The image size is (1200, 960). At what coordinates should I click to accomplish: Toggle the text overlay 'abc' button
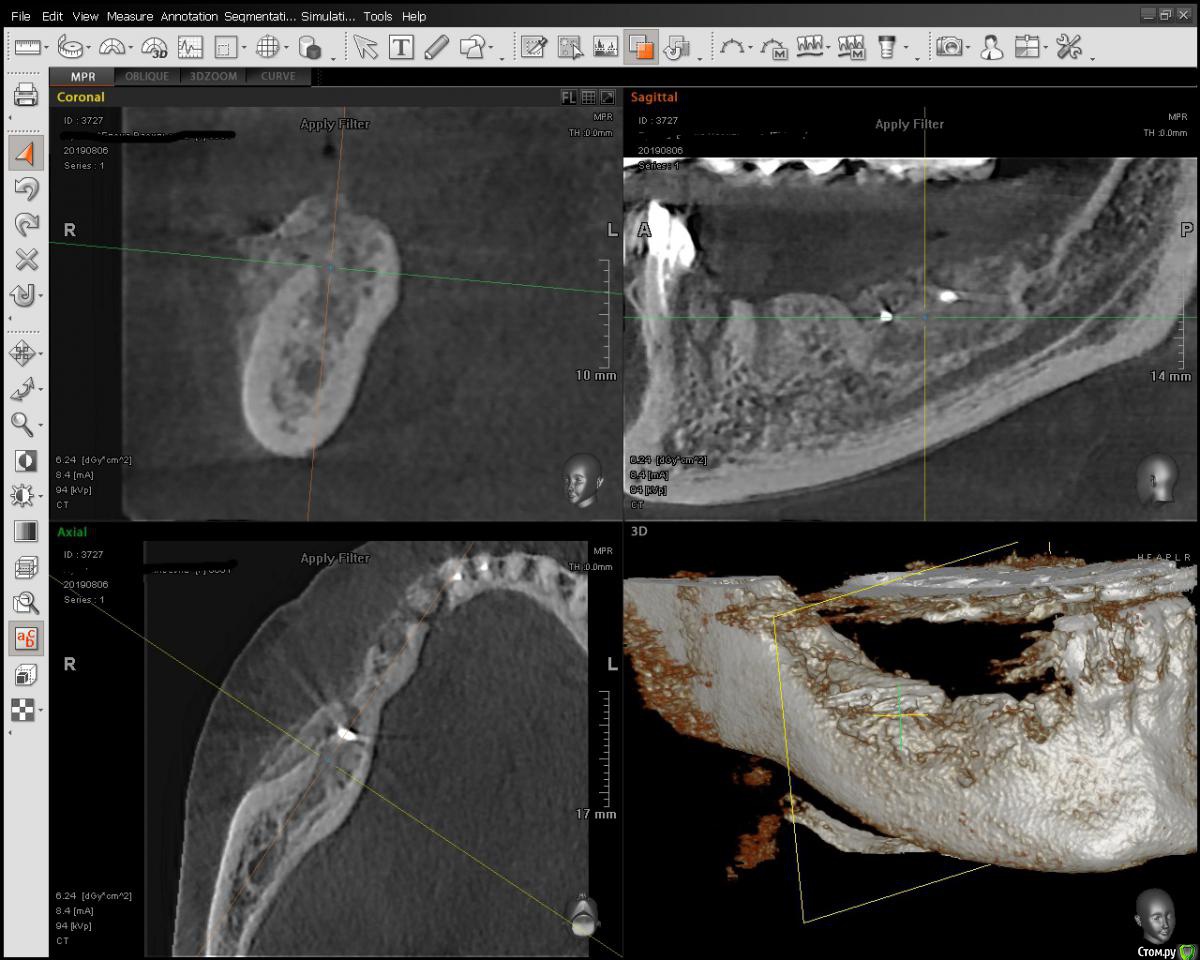click(26, 639)
